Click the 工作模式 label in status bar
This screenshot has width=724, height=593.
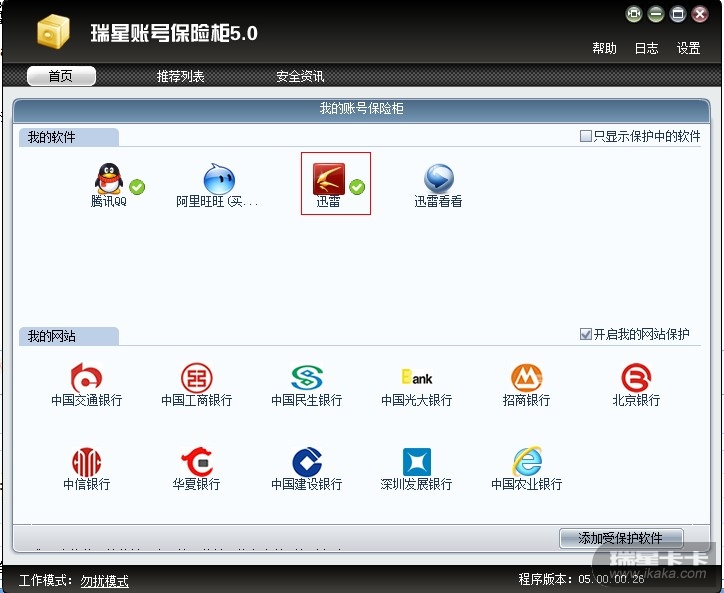click(45, 580)
